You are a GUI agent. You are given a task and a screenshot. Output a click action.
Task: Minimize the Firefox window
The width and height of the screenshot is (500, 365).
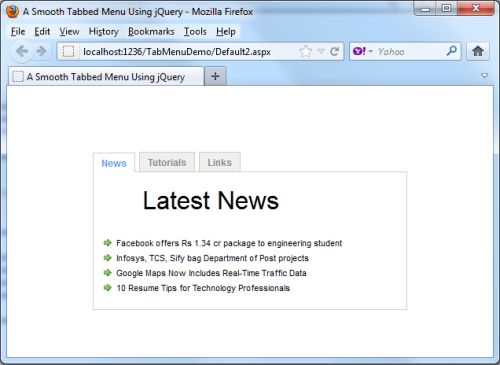point(425,8)
